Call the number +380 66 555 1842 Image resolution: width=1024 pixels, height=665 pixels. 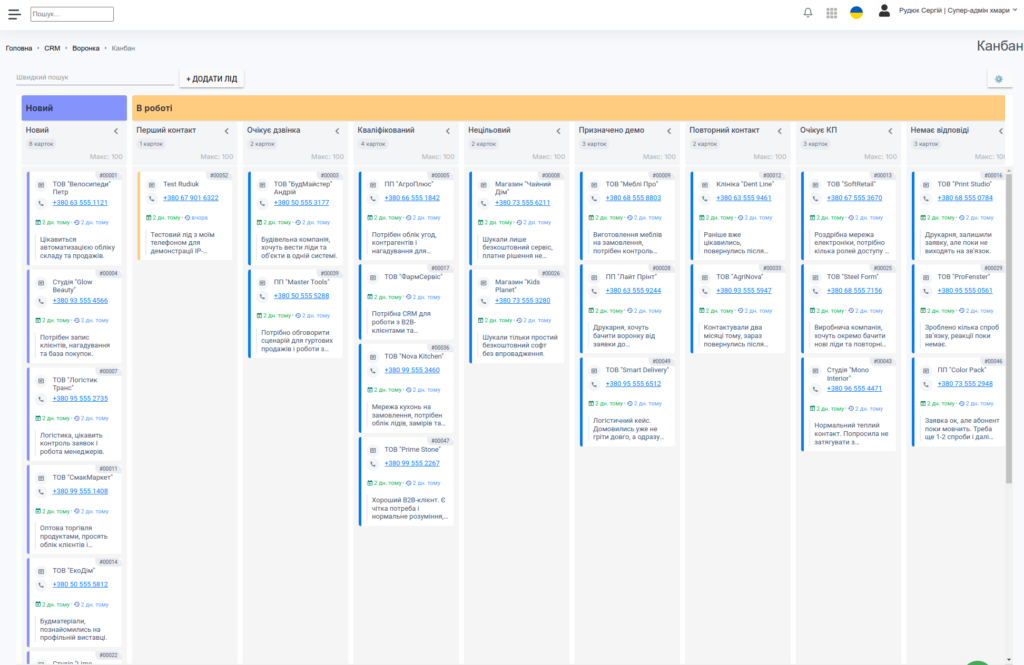point(412,198)
